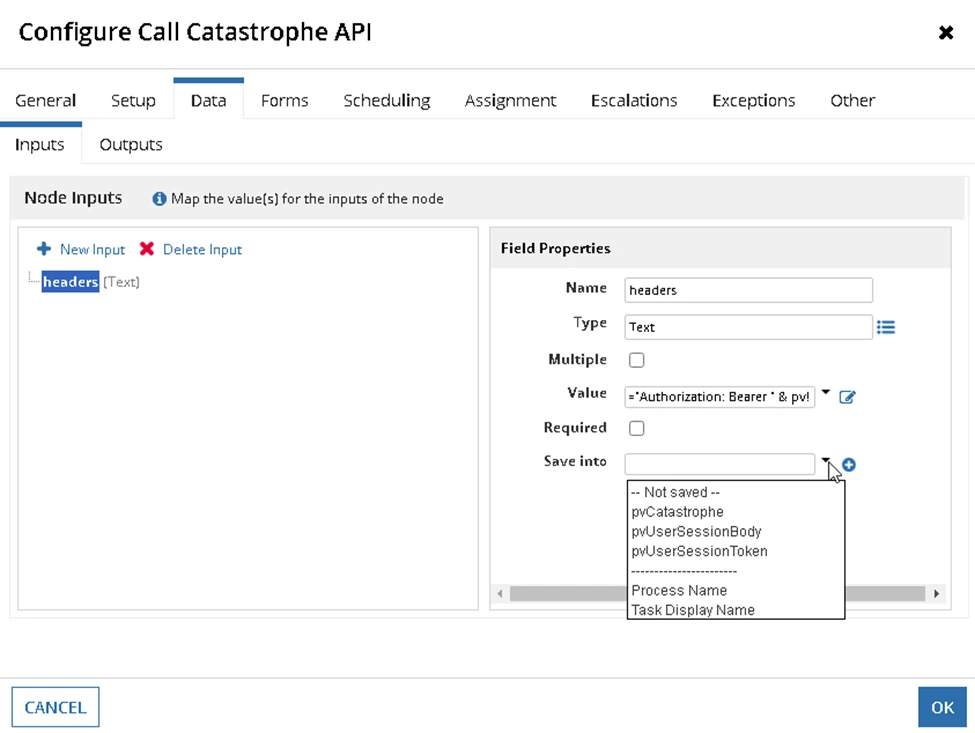Click the horizontal scrollbar right arrow
Screen dimensions: 975x733
pyautogui.click(x=936, y=594)
